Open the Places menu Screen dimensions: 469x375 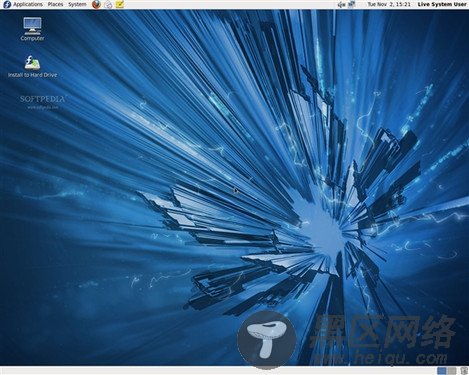tap(55, 4)
